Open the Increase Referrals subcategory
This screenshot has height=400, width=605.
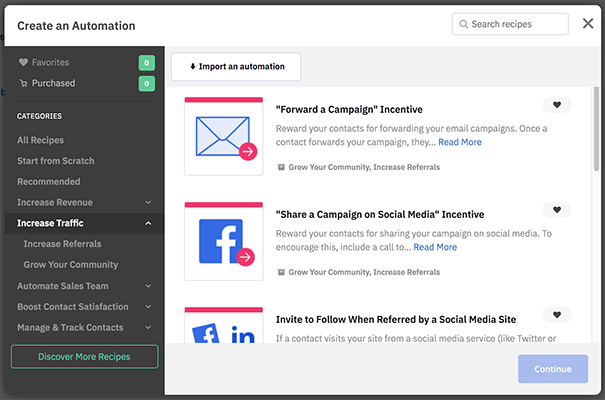(x=62, y=244)
